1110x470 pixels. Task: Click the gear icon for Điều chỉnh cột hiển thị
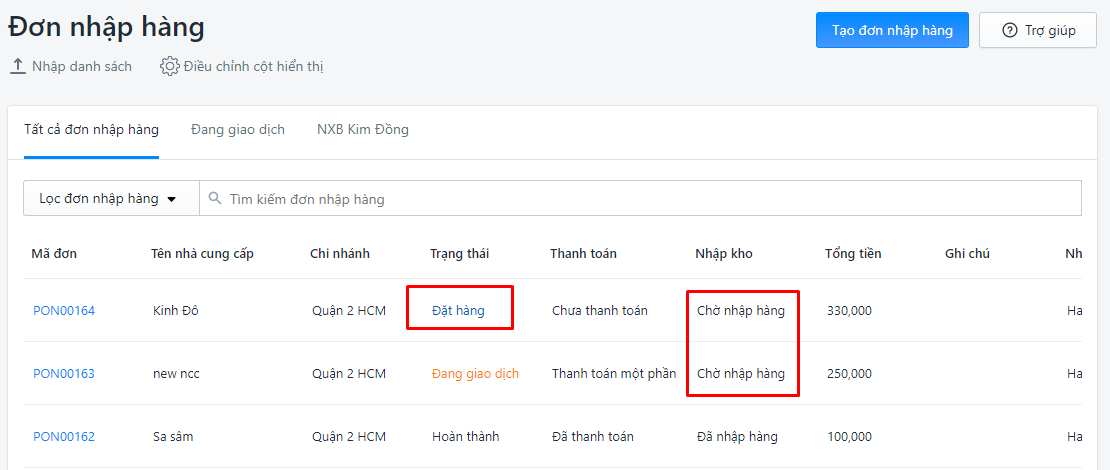[x=169, y=67]
